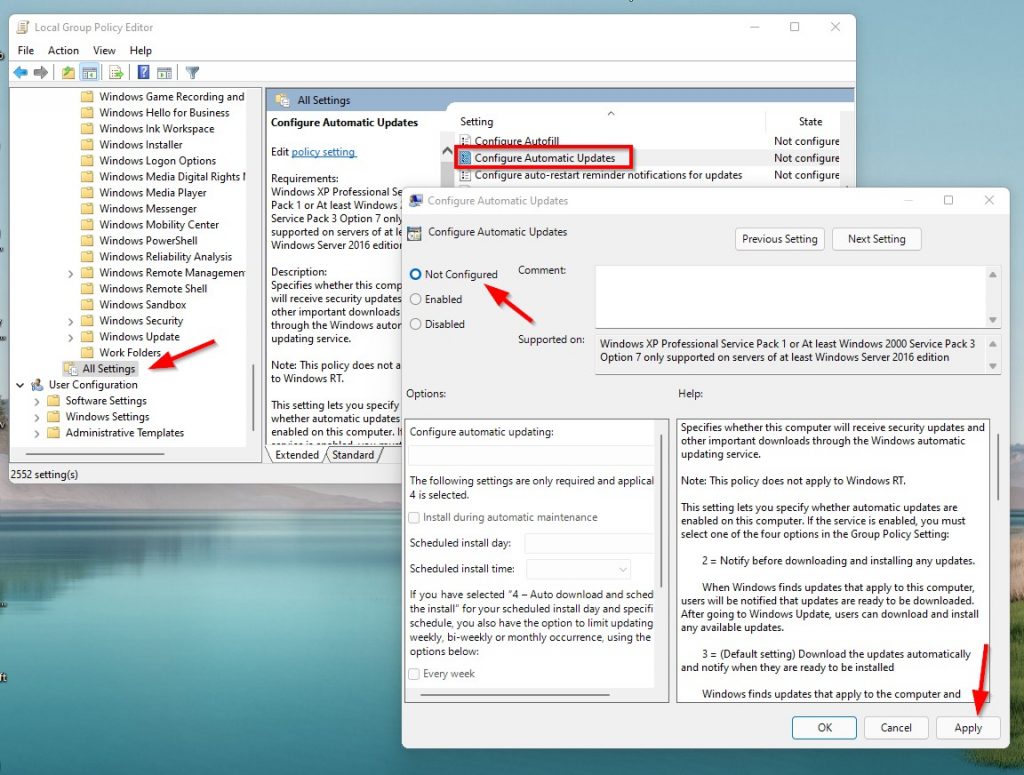Click the Supported on scroll down arrow
Image resolution: width=1024 pixels, height=775 pixels.
coord(993,366)
